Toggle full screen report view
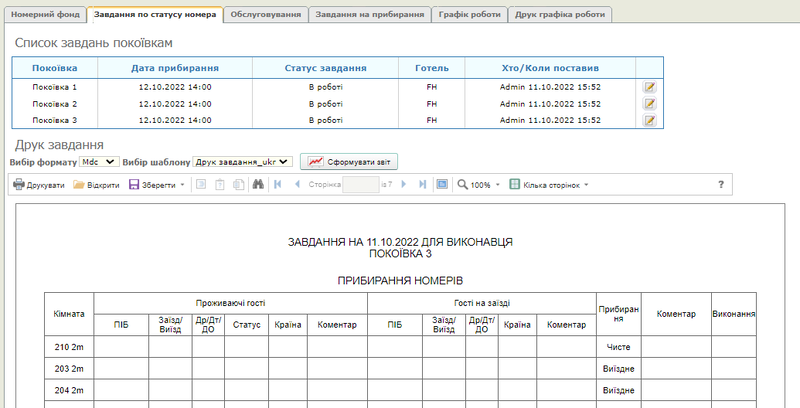 coord(441,185)
